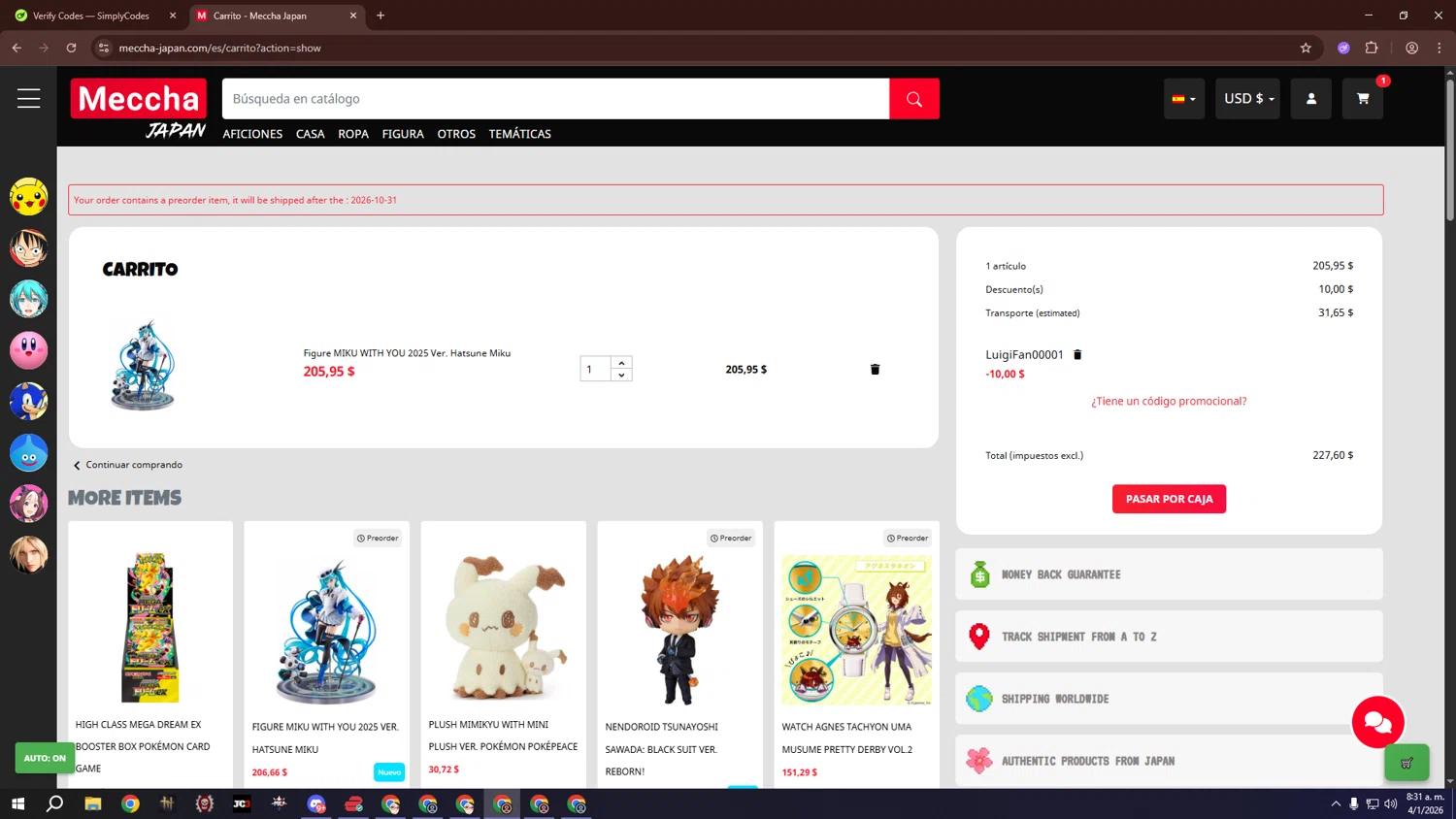Open Figure MIKU WITH YOU cart item title
Viewport: 1456px width, 819px height.
pos(407,353)
